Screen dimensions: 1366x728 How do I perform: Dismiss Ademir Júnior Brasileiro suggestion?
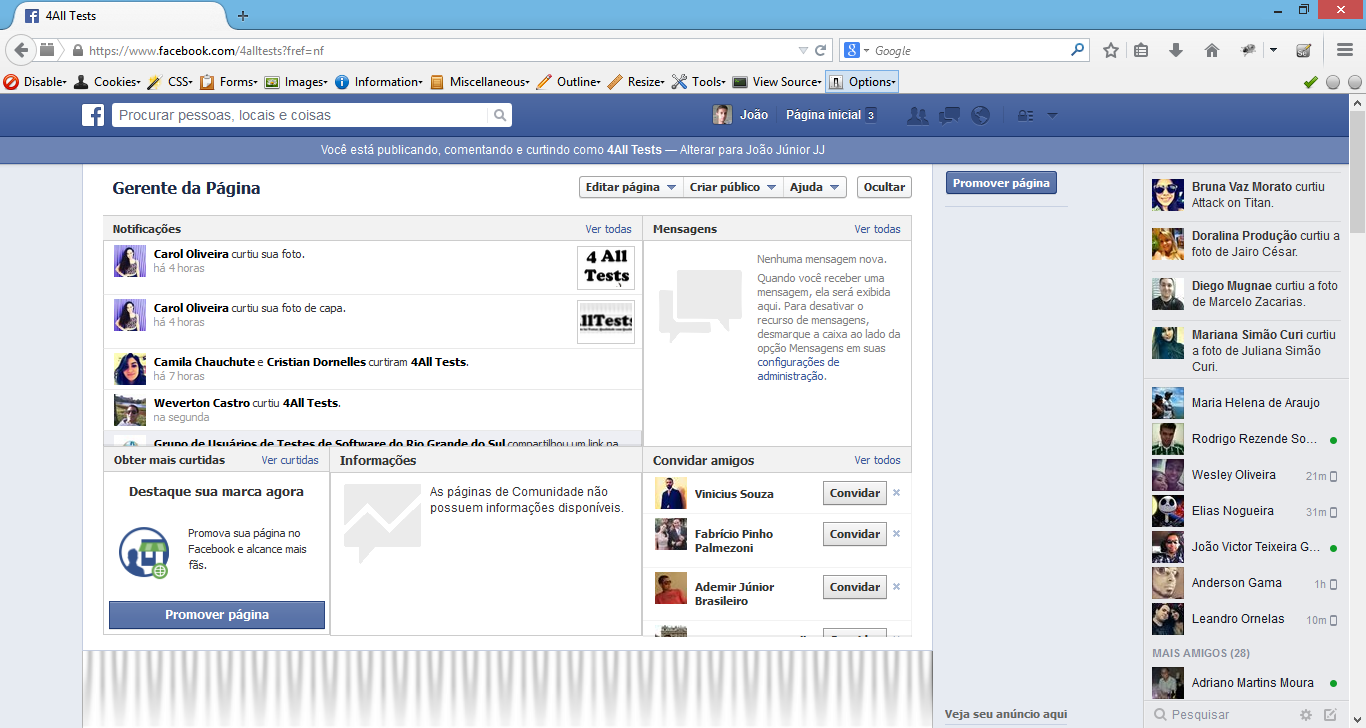point(896,586)
